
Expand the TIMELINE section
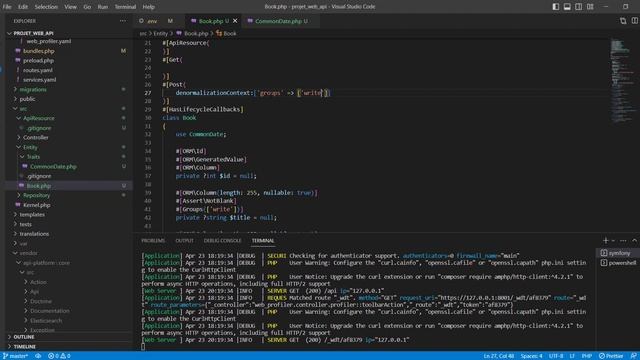tap(24, 347)
